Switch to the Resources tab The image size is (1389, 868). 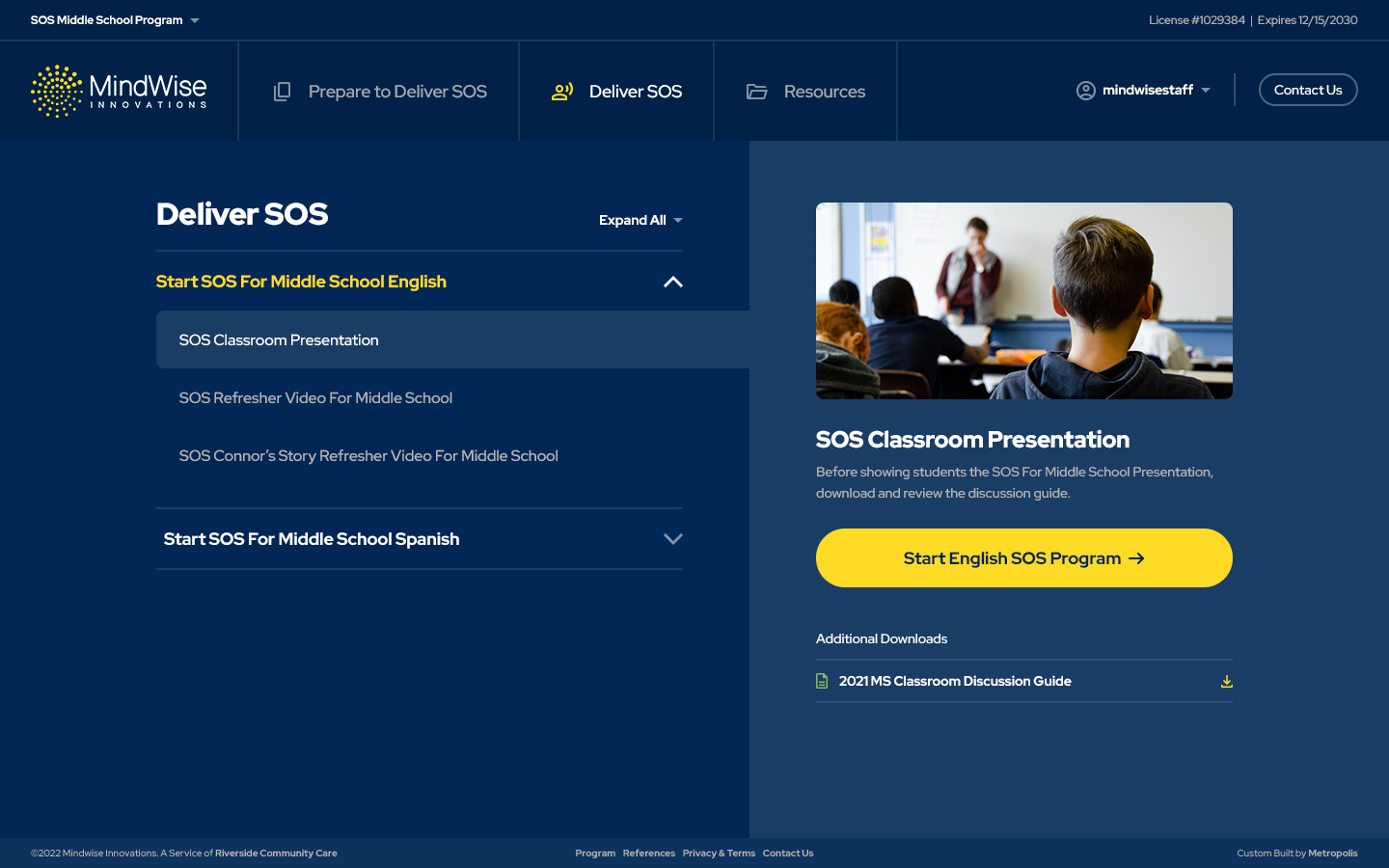coord(824,92)
